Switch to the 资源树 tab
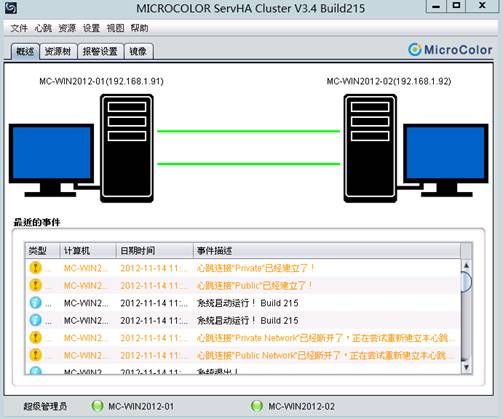This screenshot has height=419, width=503. 58,51
